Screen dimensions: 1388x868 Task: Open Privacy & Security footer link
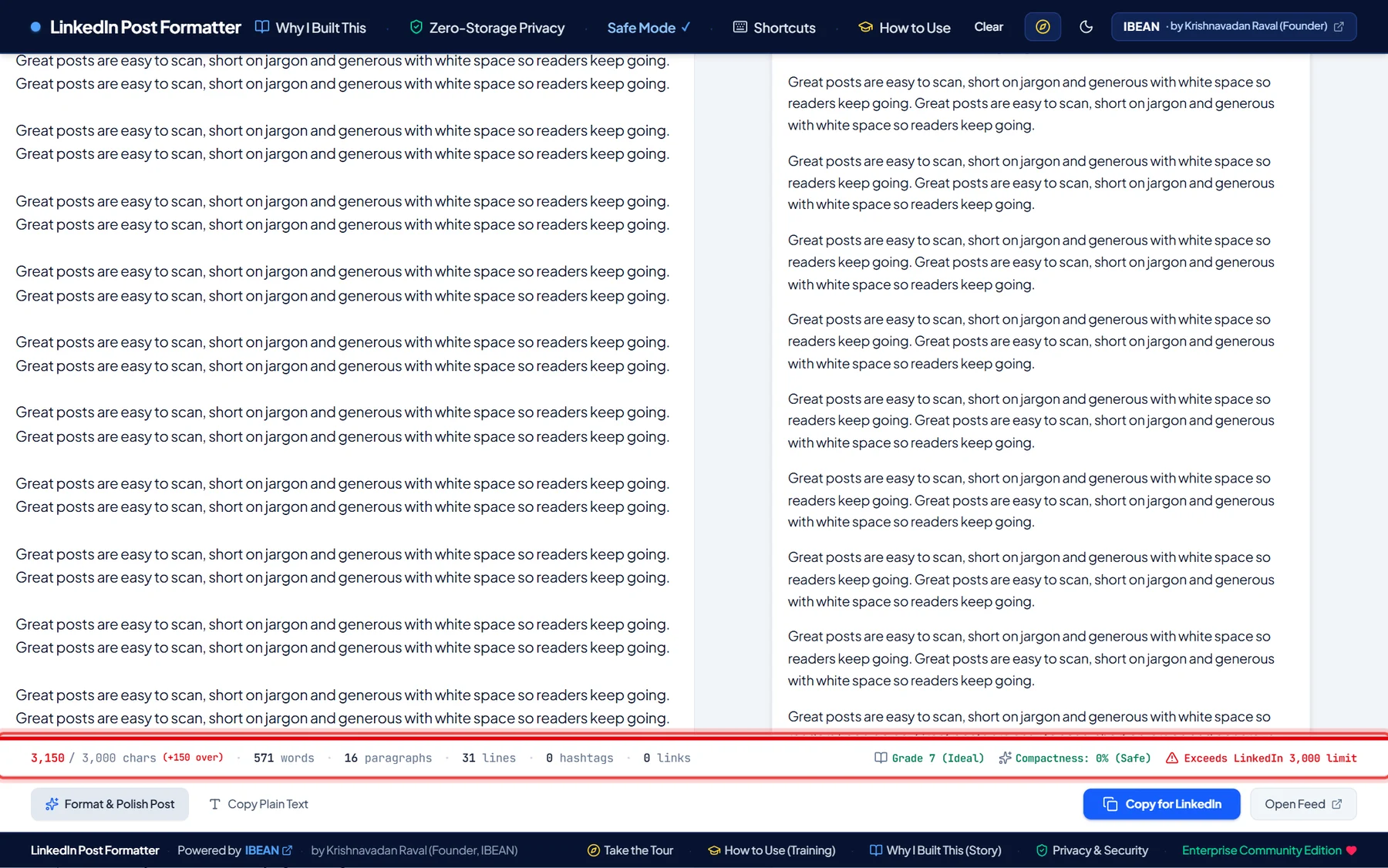[x=1092, y=850]
